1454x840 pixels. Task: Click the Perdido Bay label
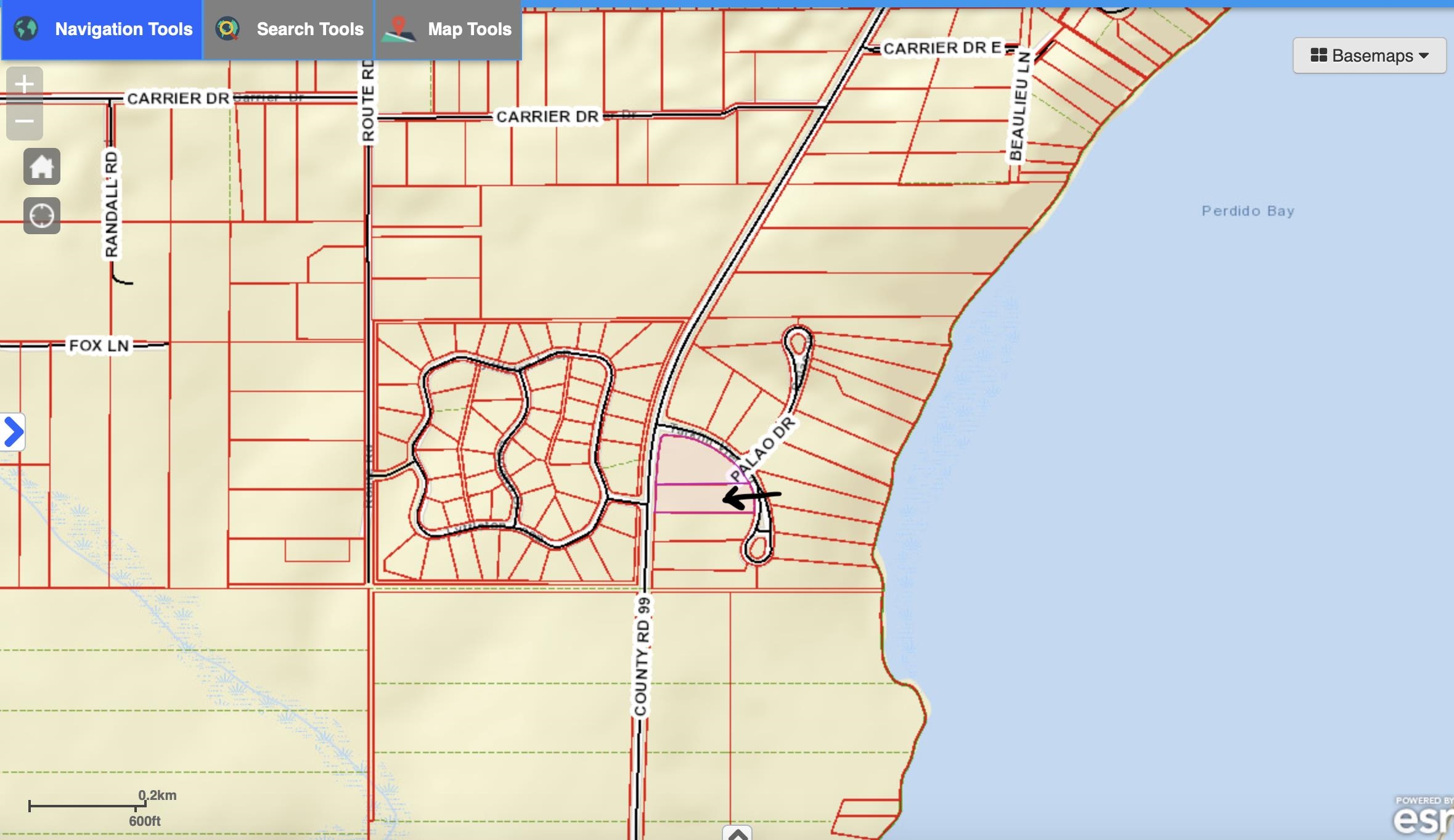point(1248,211)
